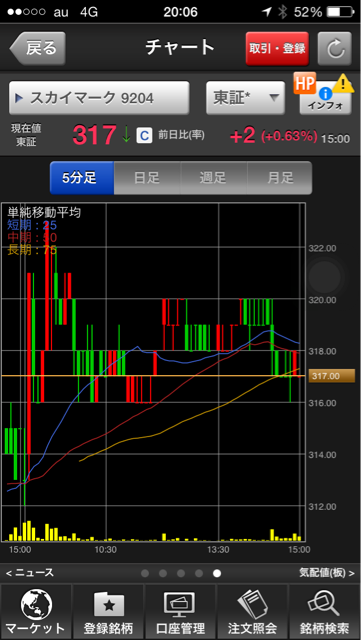Tap the round grey chart control circle
This screenshot has width=361, height=640.
pos(325,277)
